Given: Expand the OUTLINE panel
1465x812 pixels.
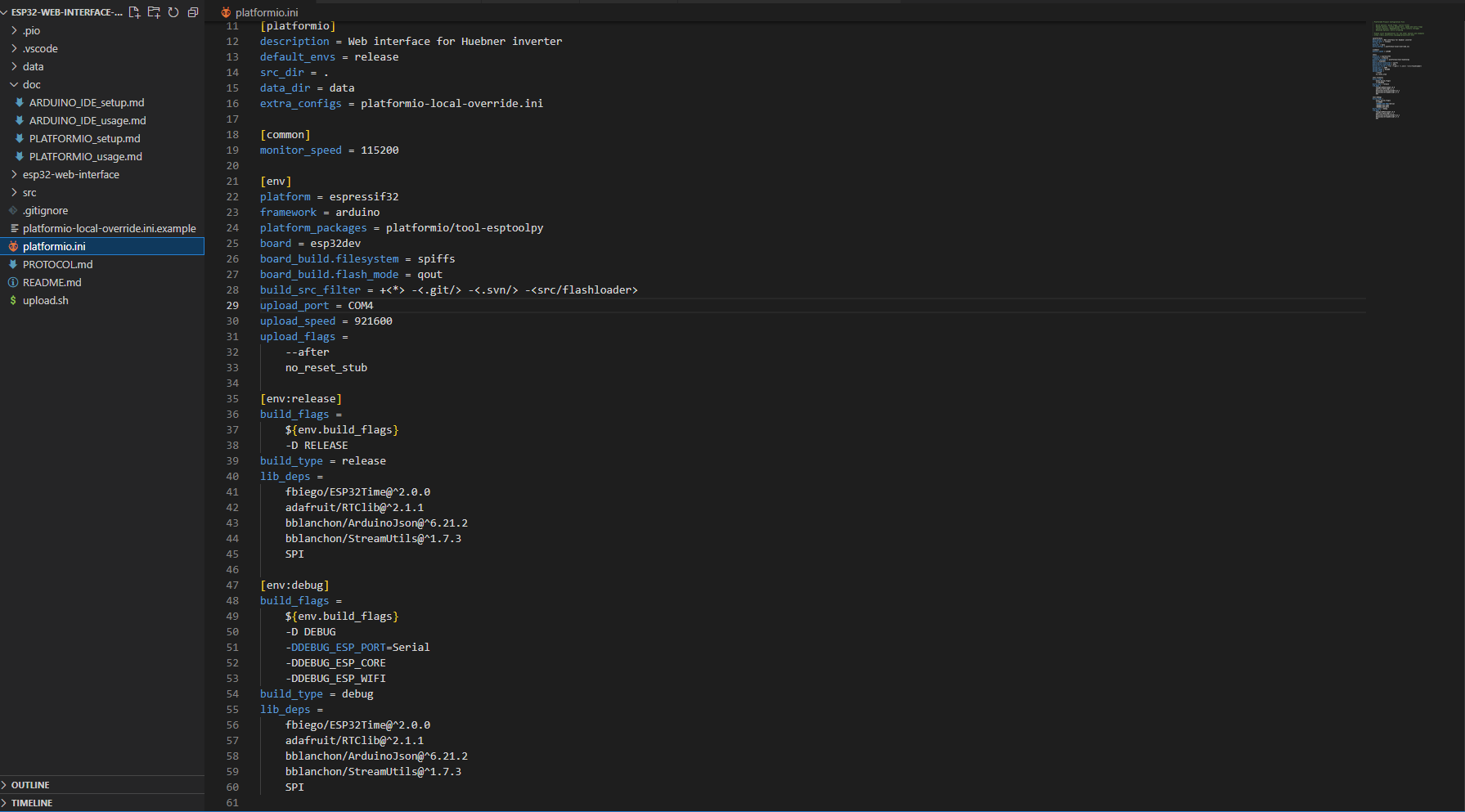Looking at the screenshot, I should [30, 785].
